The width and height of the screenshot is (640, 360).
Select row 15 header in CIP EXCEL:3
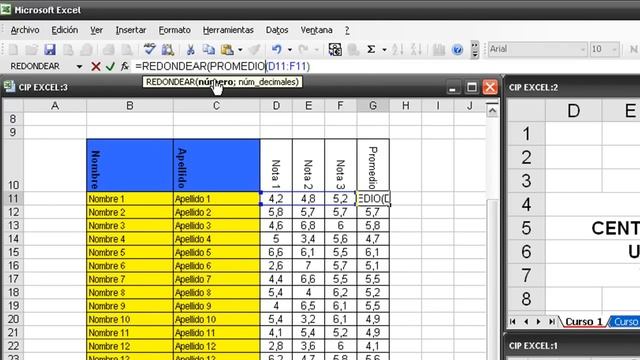pyautogui.click(x=13, y=252)
